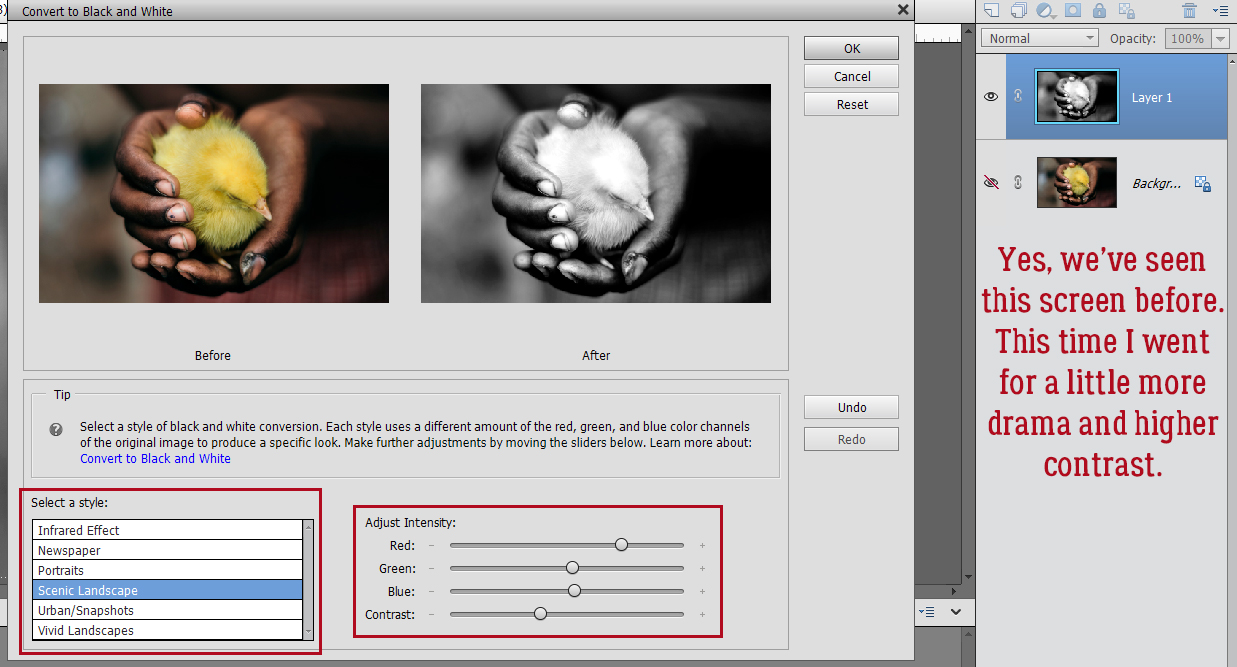Reset the black and white settings
This screenshot has height=667, width=1237.
tap(851, 104)
